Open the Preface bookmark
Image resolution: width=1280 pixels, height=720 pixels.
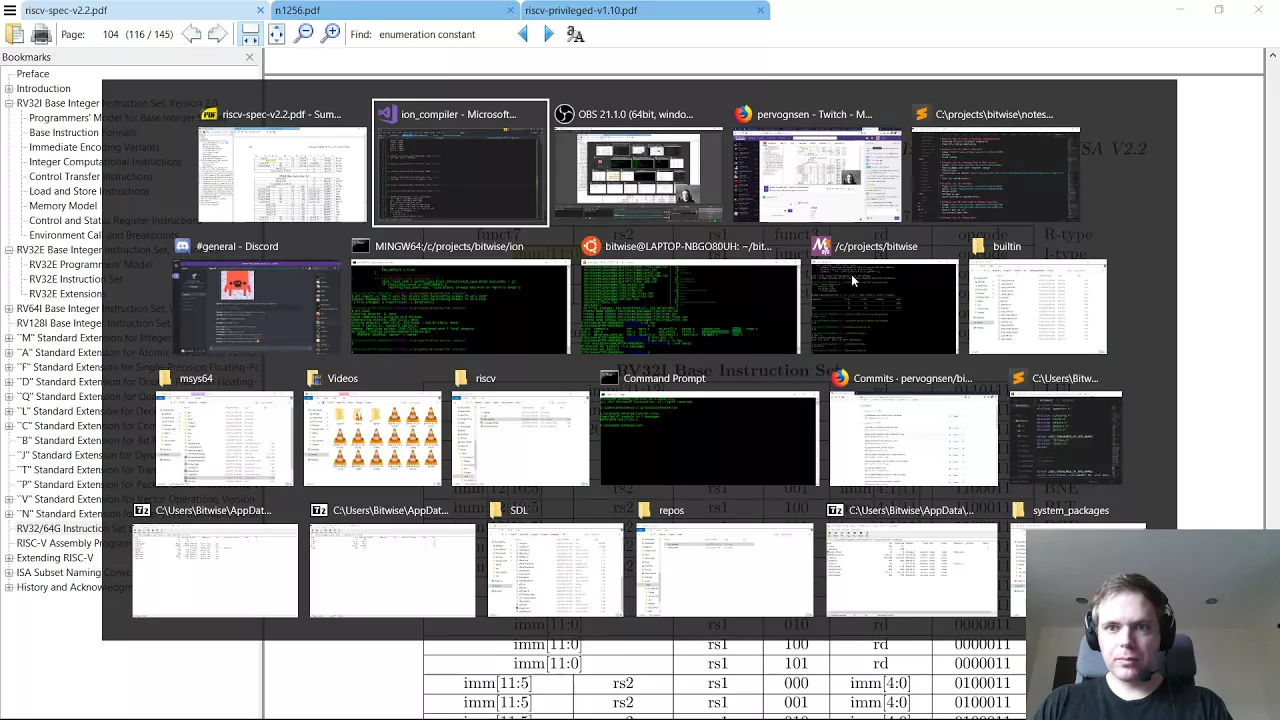click(32, 74)
